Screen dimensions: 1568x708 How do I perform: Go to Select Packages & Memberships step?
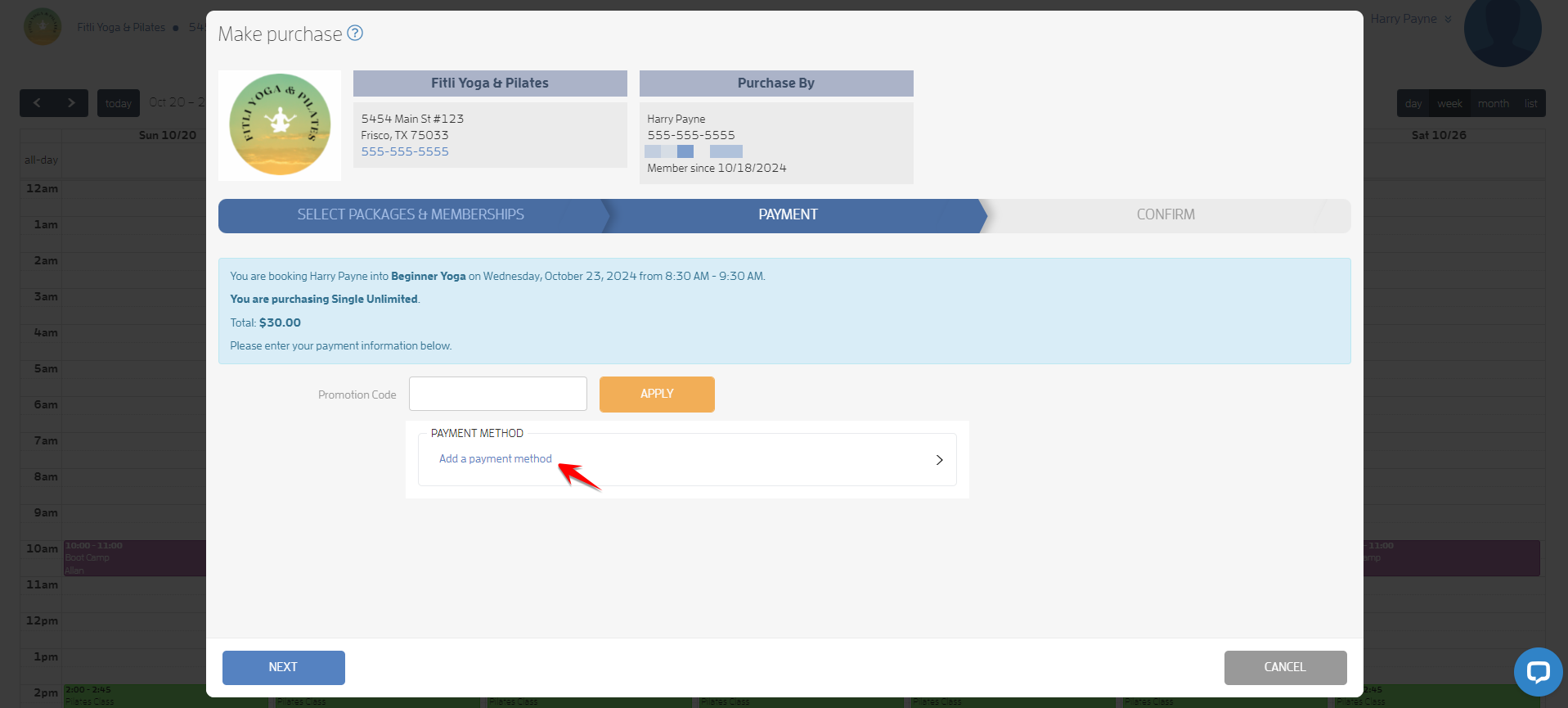point(411,215)
